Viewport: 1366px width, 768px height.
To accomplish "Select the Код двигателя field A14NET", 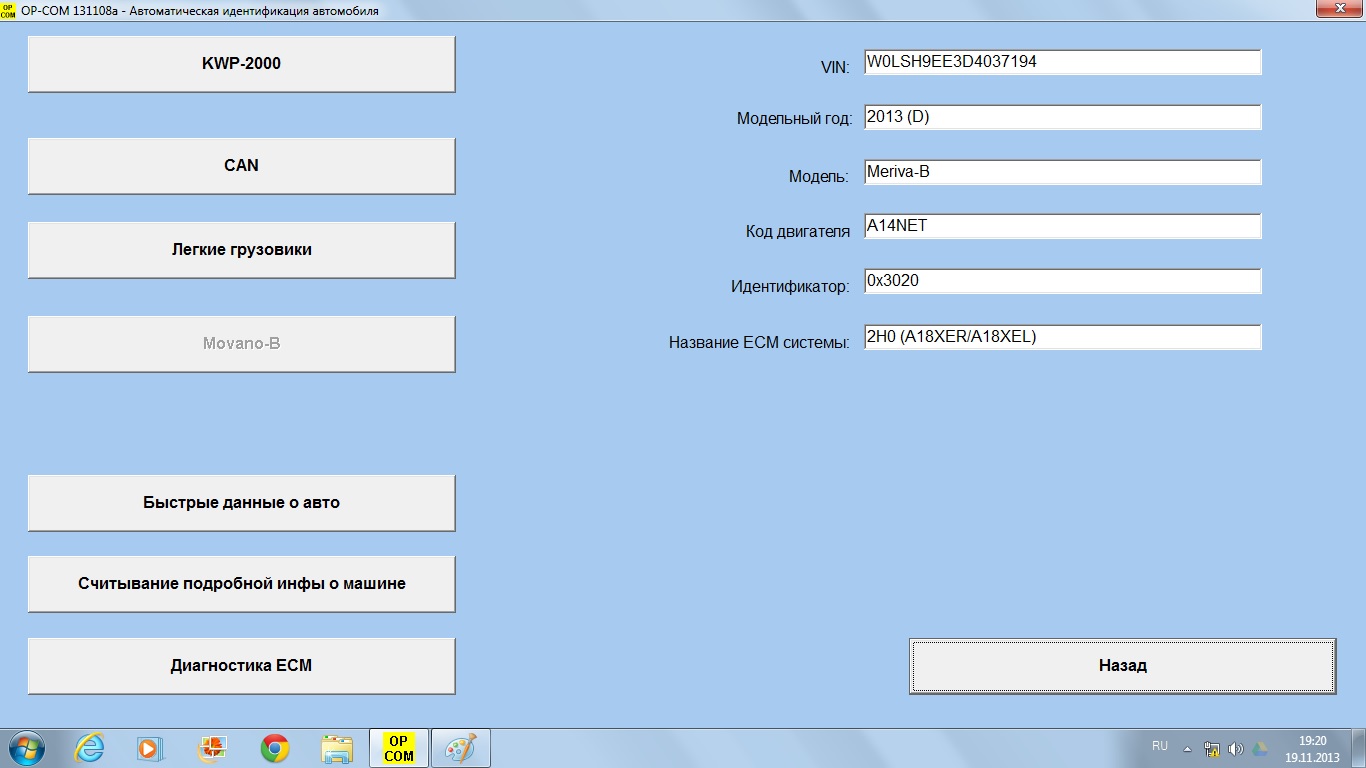I will point(1063,226).
